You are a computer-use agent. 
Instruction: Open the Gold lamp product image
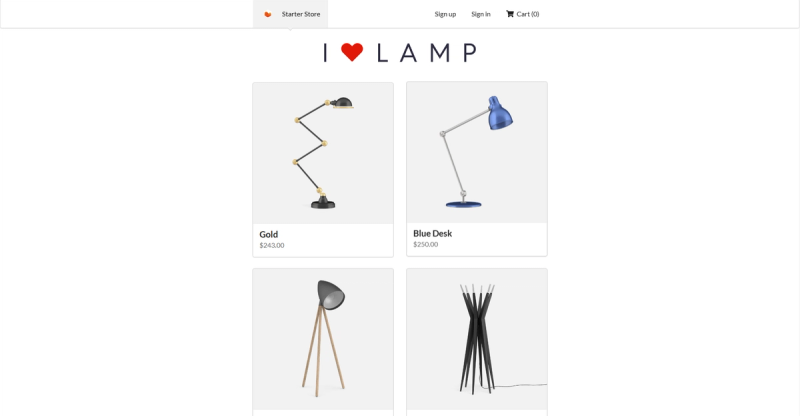tap(323, 153)
